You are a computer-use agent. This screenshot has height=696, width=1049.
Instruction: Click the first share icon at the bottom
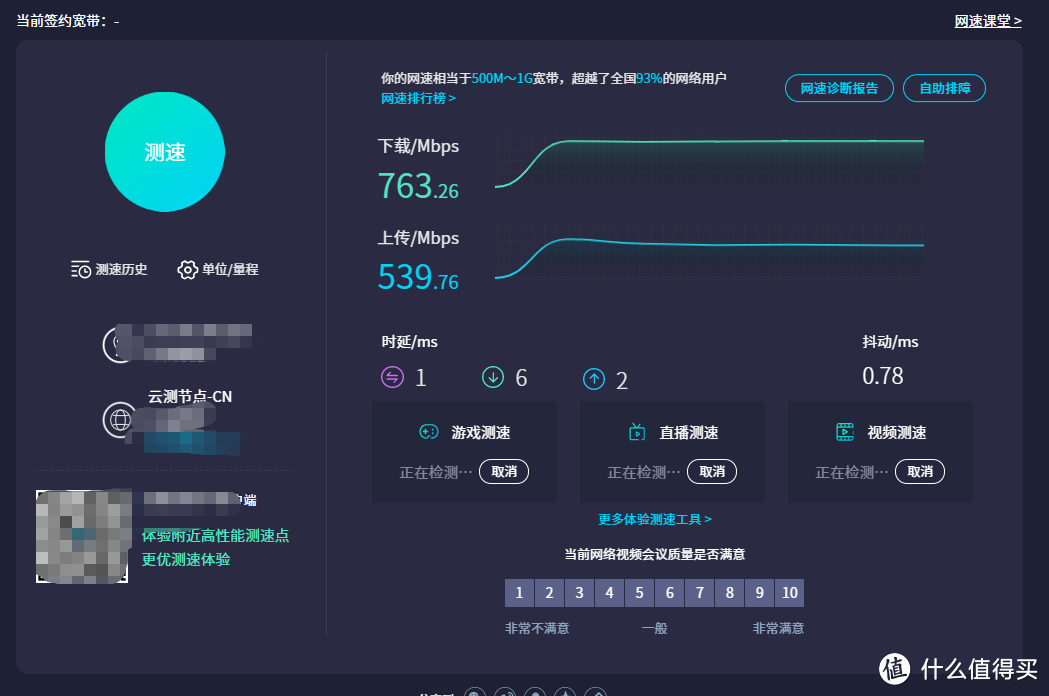475,691
